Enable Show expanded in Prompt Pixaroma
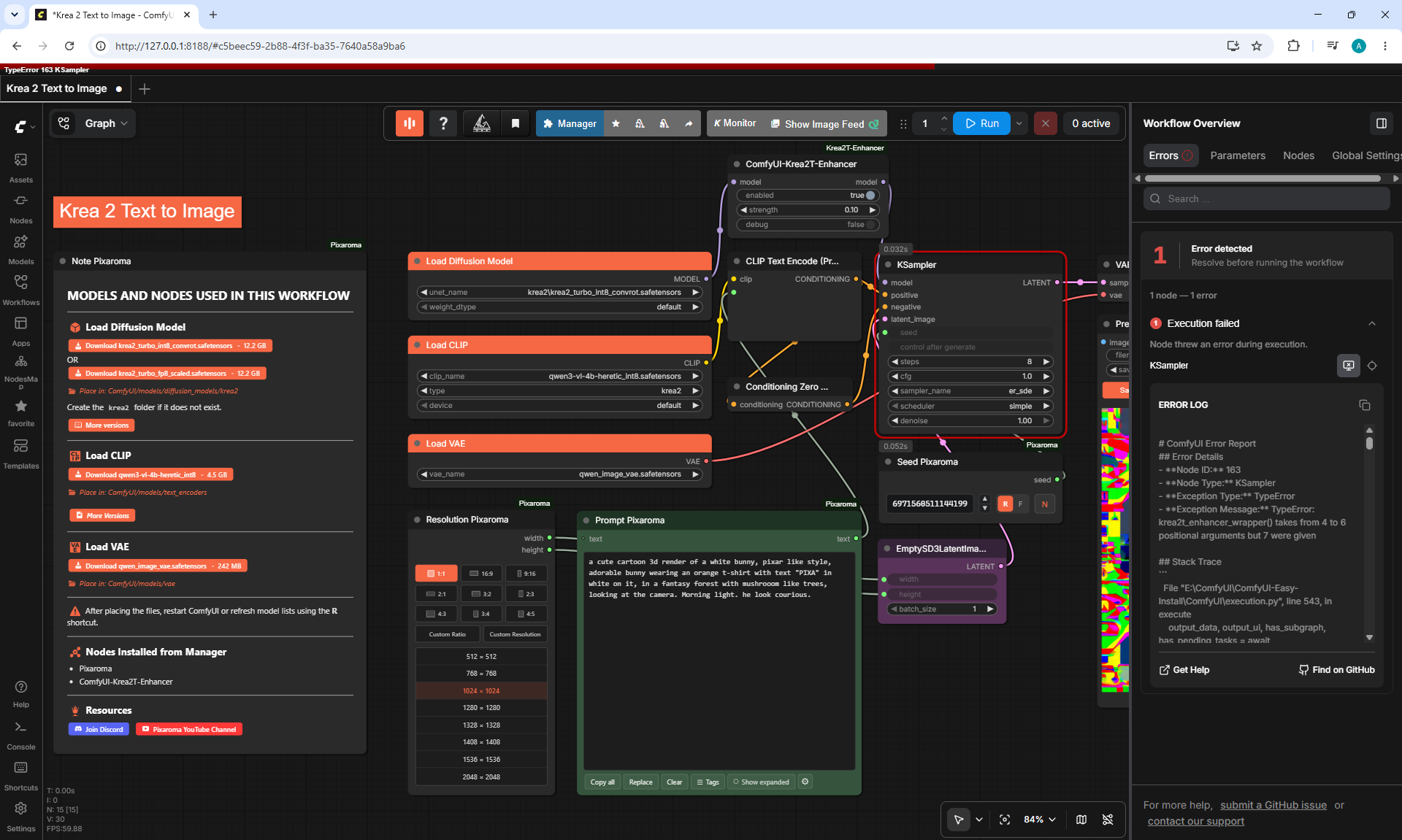Screen dimensions: 1402x840 point(761,782)
